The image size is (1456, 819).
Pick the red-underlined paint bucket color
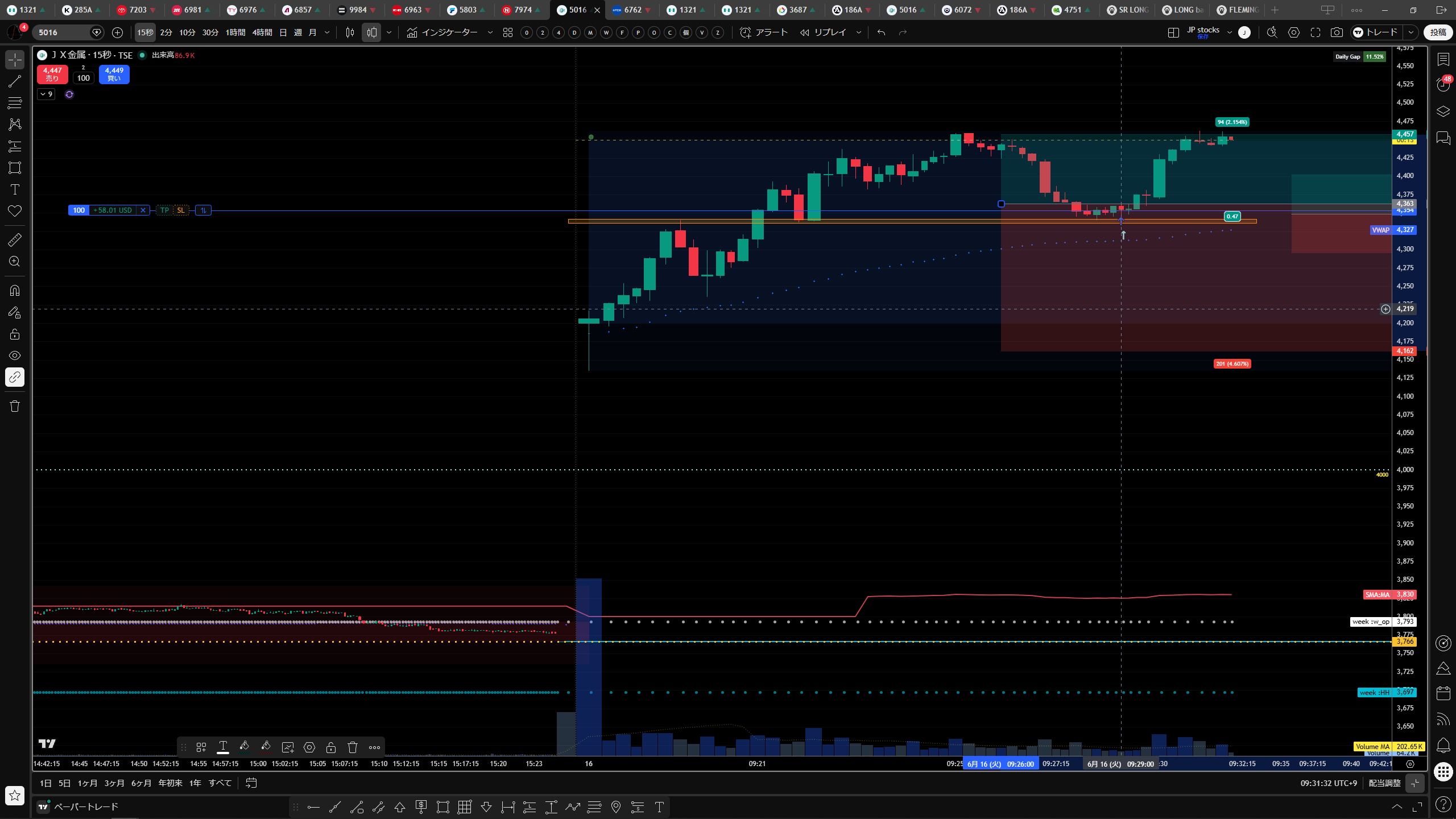click(x=266, y=747)
